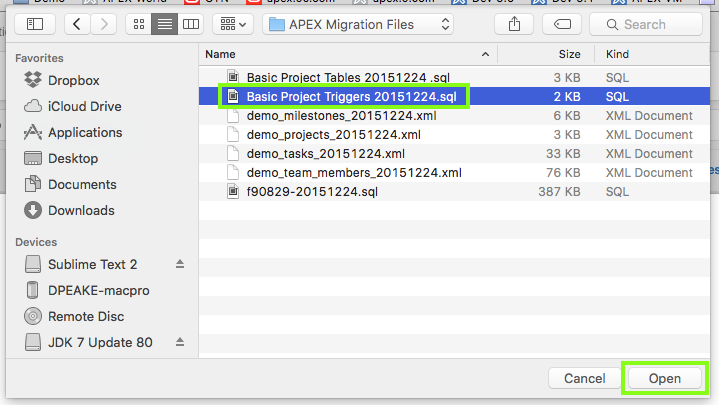Viewport: 719px width, 405px height.
Task: Click the Edit Tags toolbar button
Action: click(562, 24)
